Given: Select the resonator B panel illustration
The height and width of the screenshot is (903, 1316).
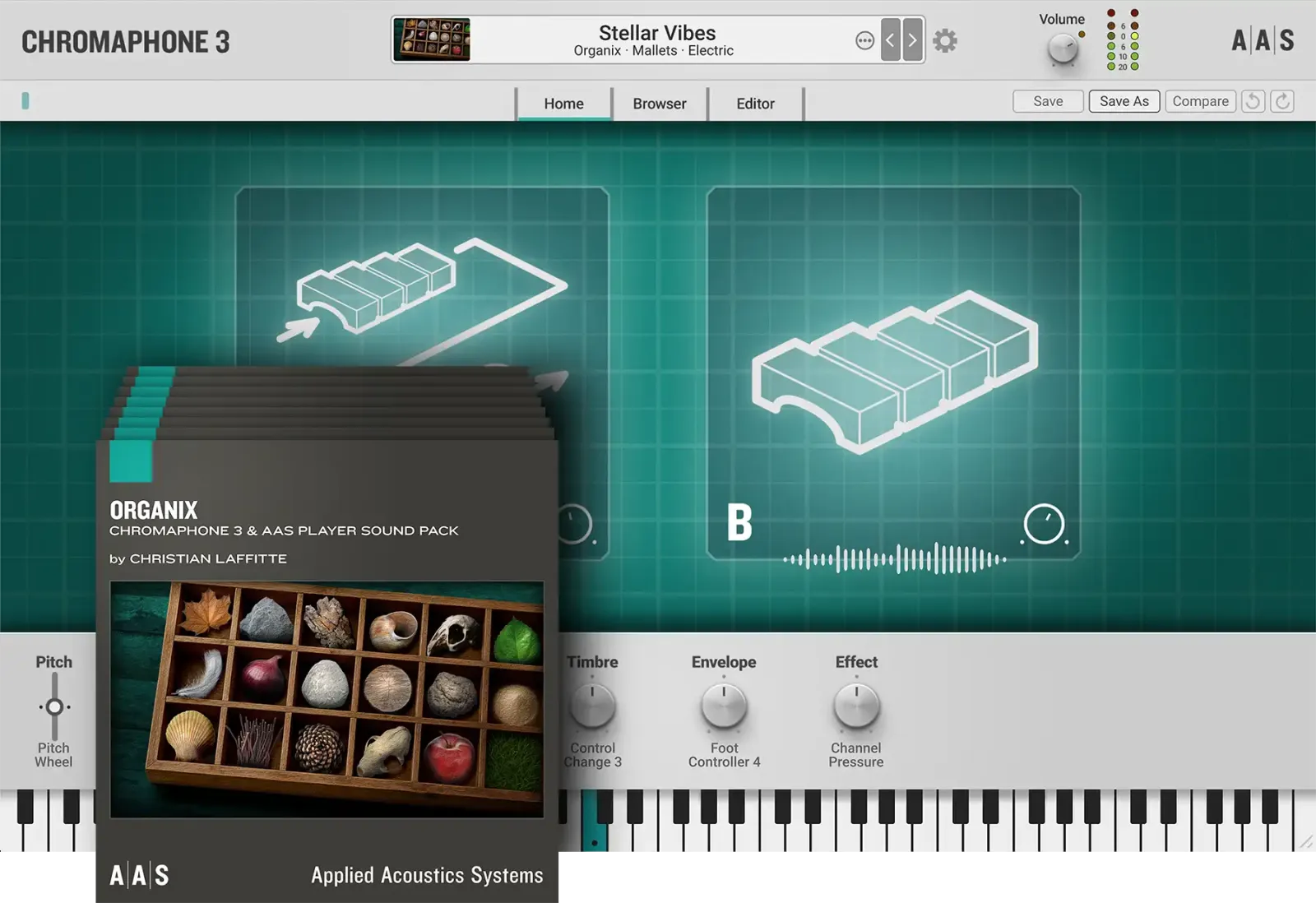Looking at the screenshot, I should coord(895,371).
